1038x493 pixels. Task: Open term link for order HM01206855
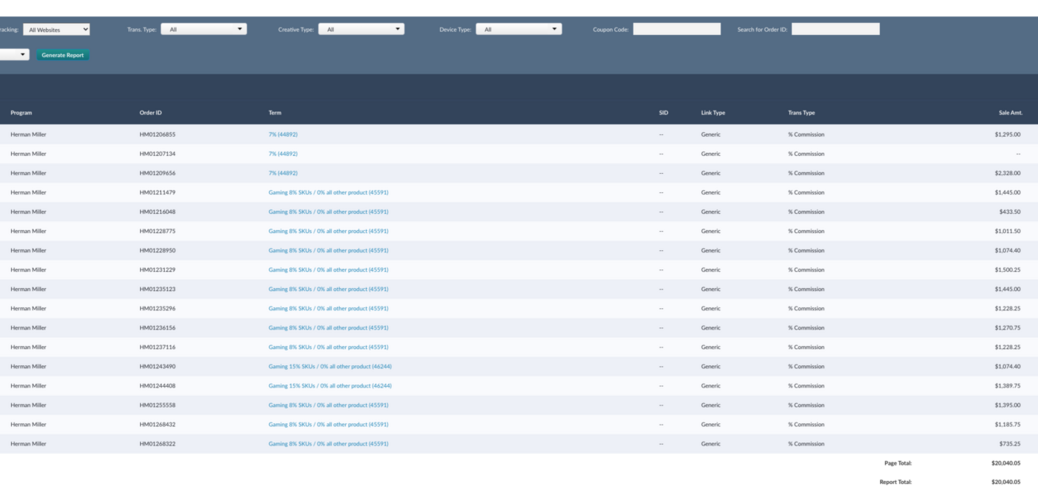pos(283,134)
